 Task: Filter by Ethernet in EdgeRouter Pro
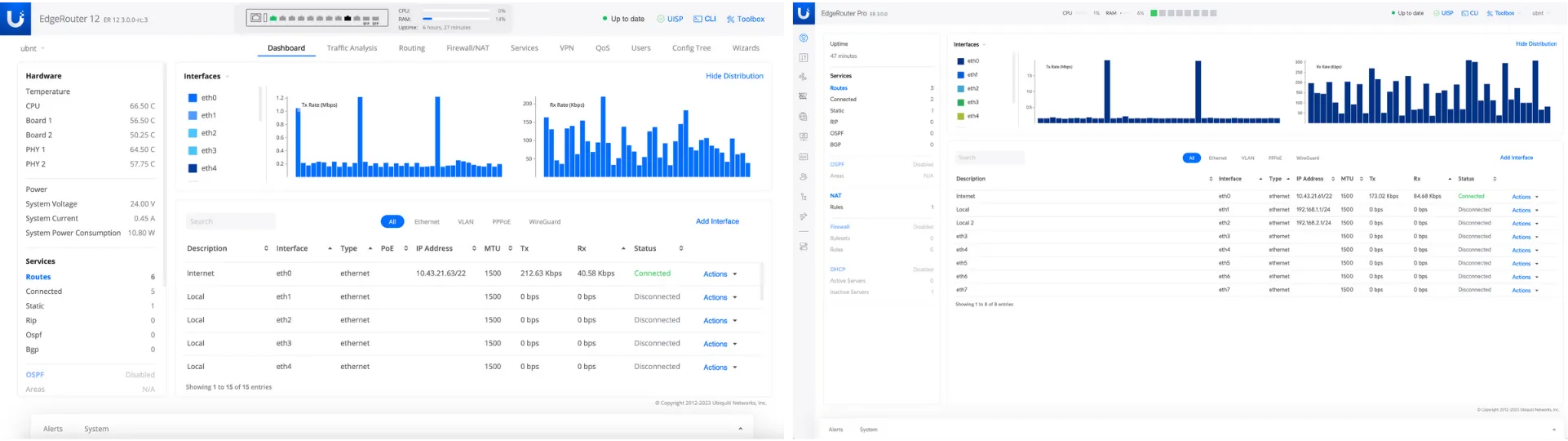pyautogui.click(x=1217, y=158)
